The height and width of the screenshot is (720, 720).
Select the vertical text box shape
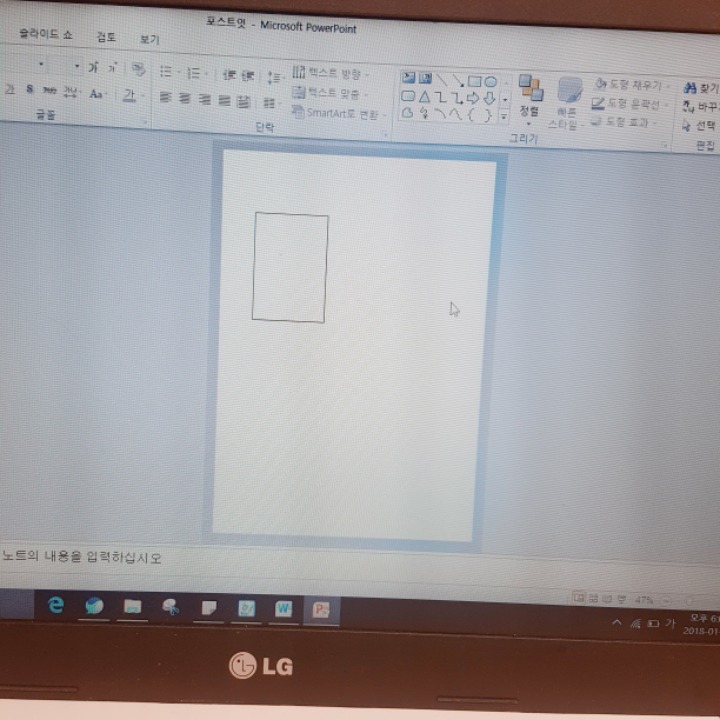click(425, 79)
